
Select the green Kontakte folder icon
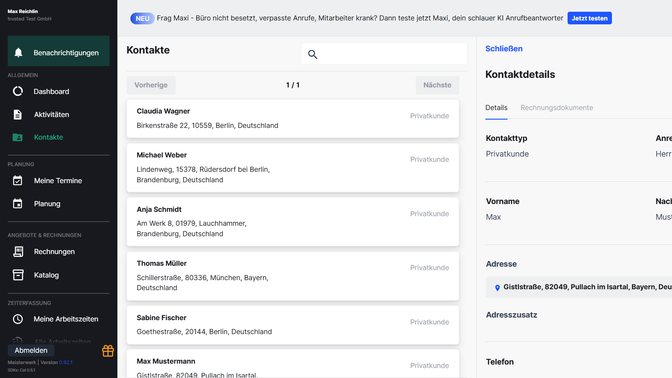[18, 137]
